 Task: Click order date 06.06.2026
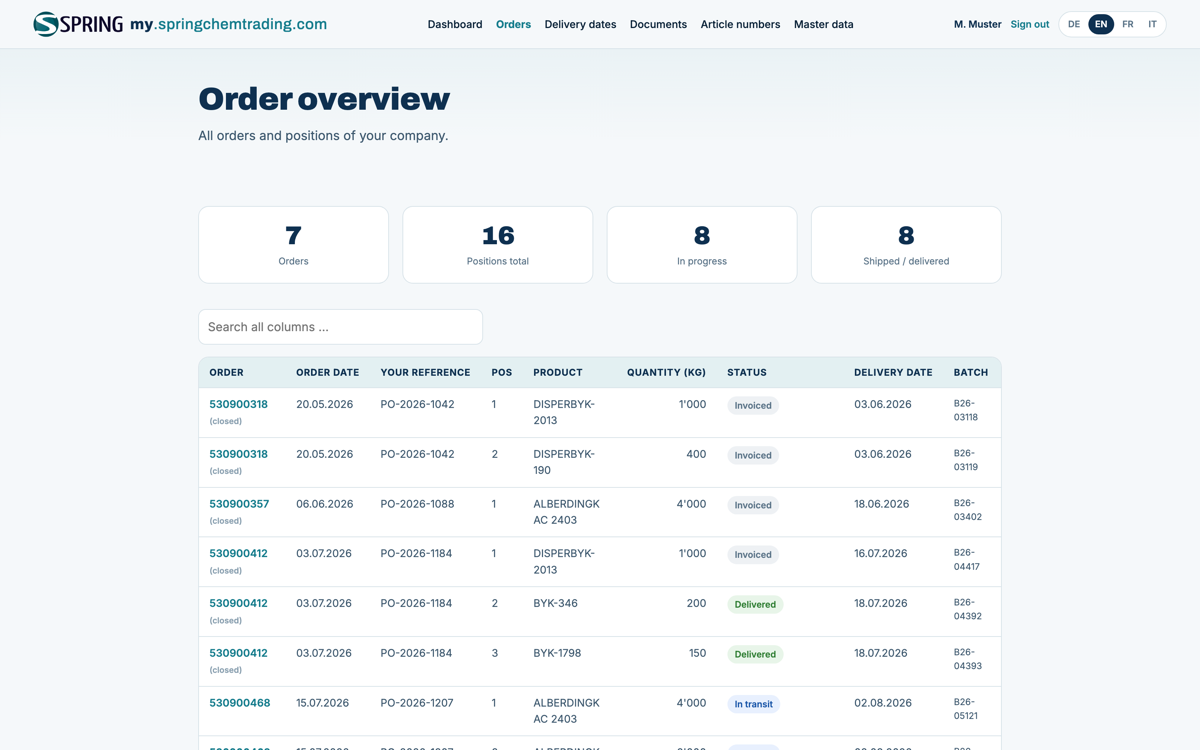click(324, 504)
